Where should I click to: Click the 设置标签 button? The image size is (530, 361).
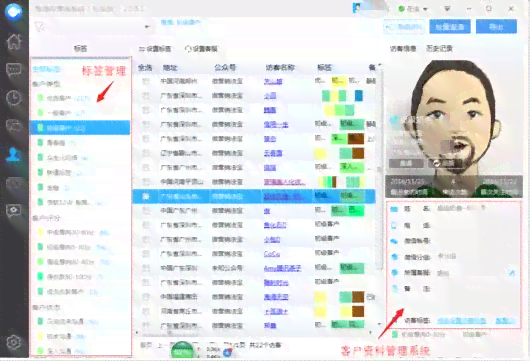[x=155, y=49]
